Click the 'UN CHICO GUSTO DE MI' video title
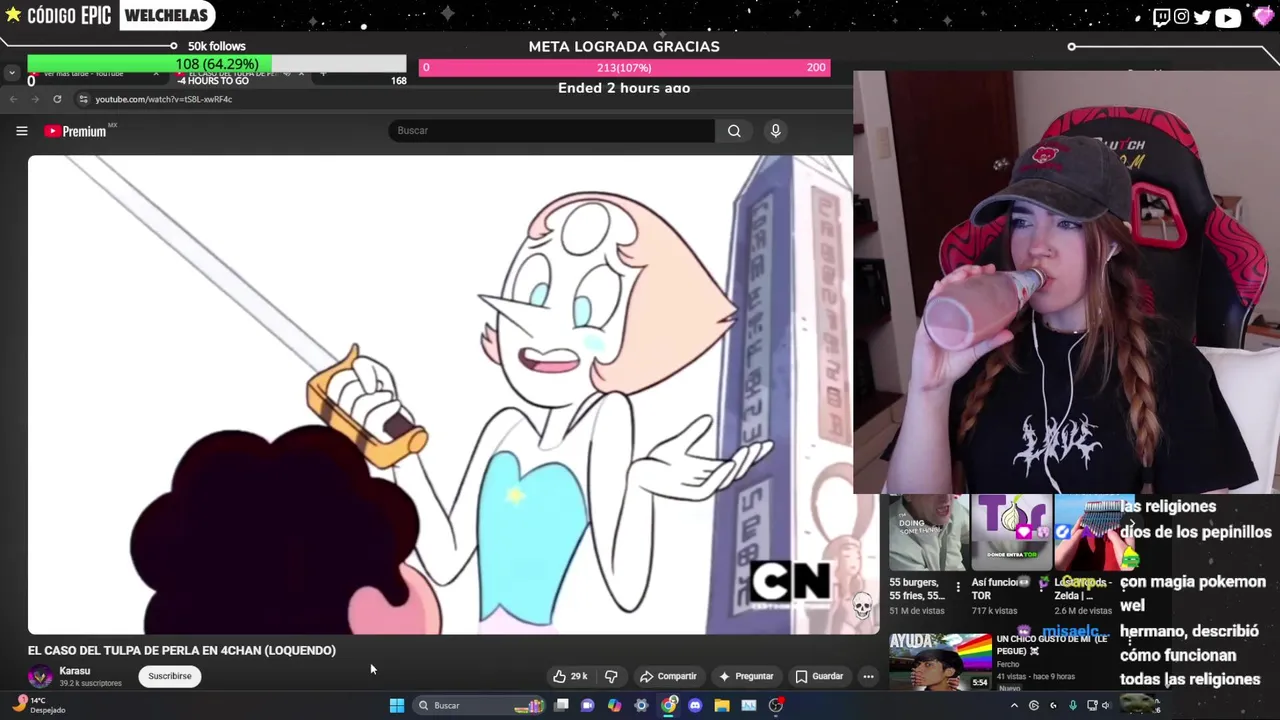This screenshot has height=720, width=1280. pos(1052,644)
